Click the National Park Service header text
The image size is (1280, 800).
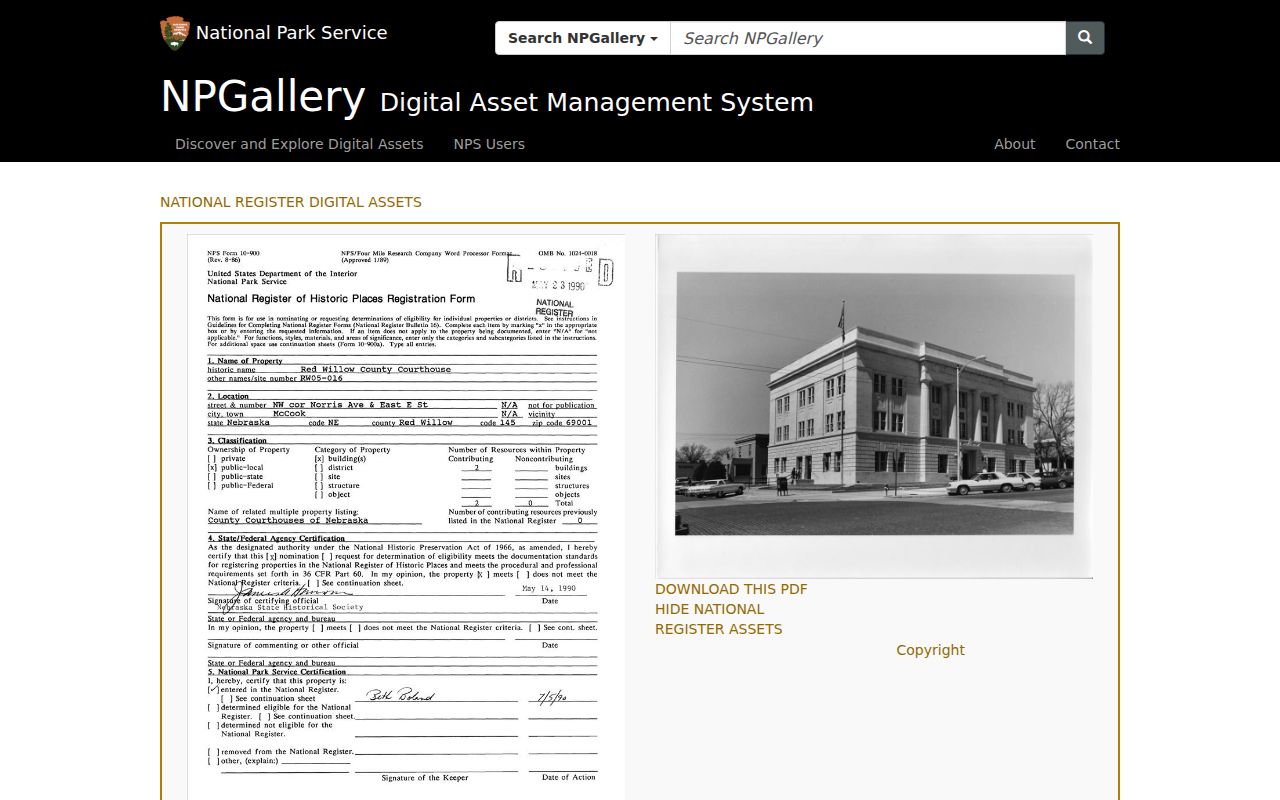click(x=291, y=33)
